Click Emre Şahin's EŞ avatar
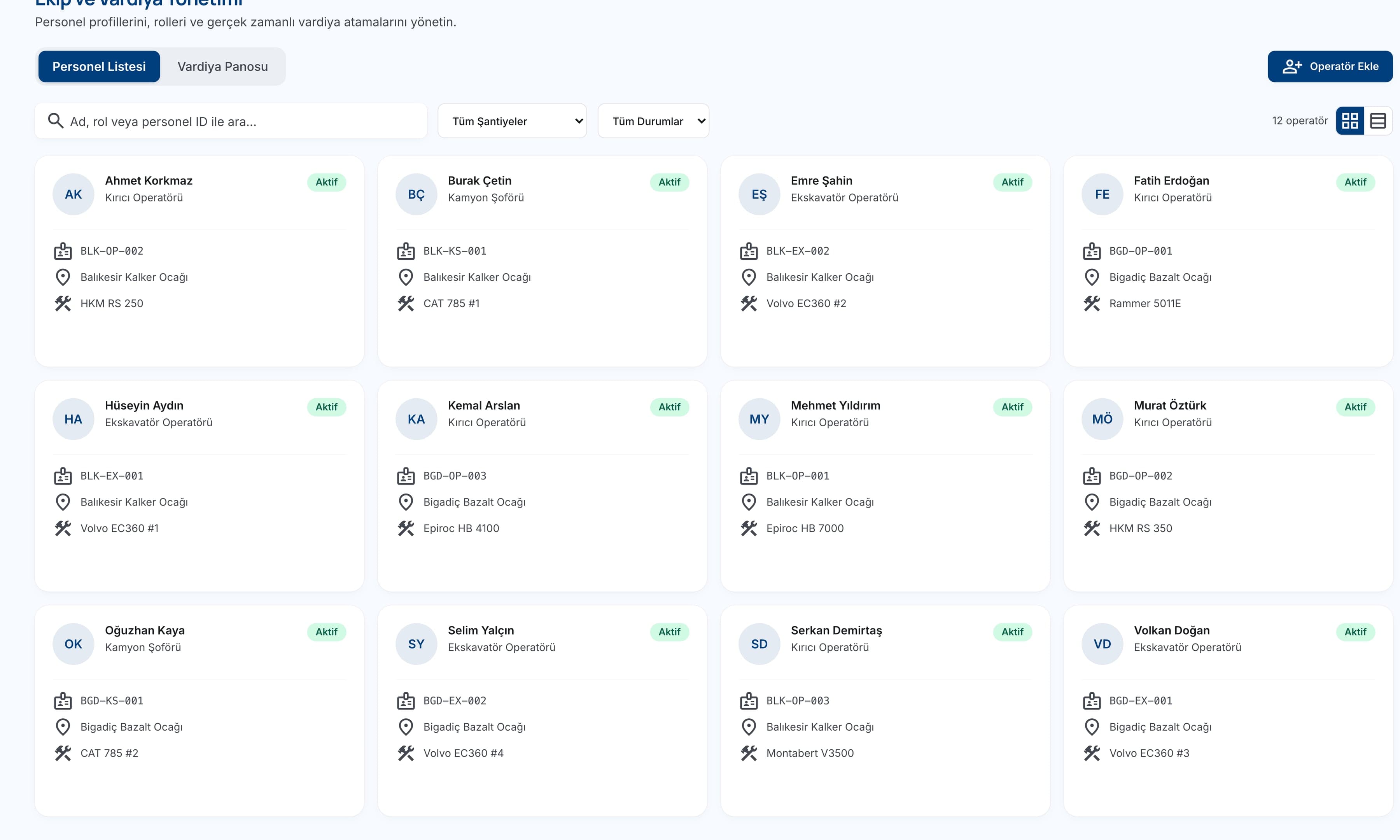This screenshot has height=840, width=1400. tap(759, 194)
